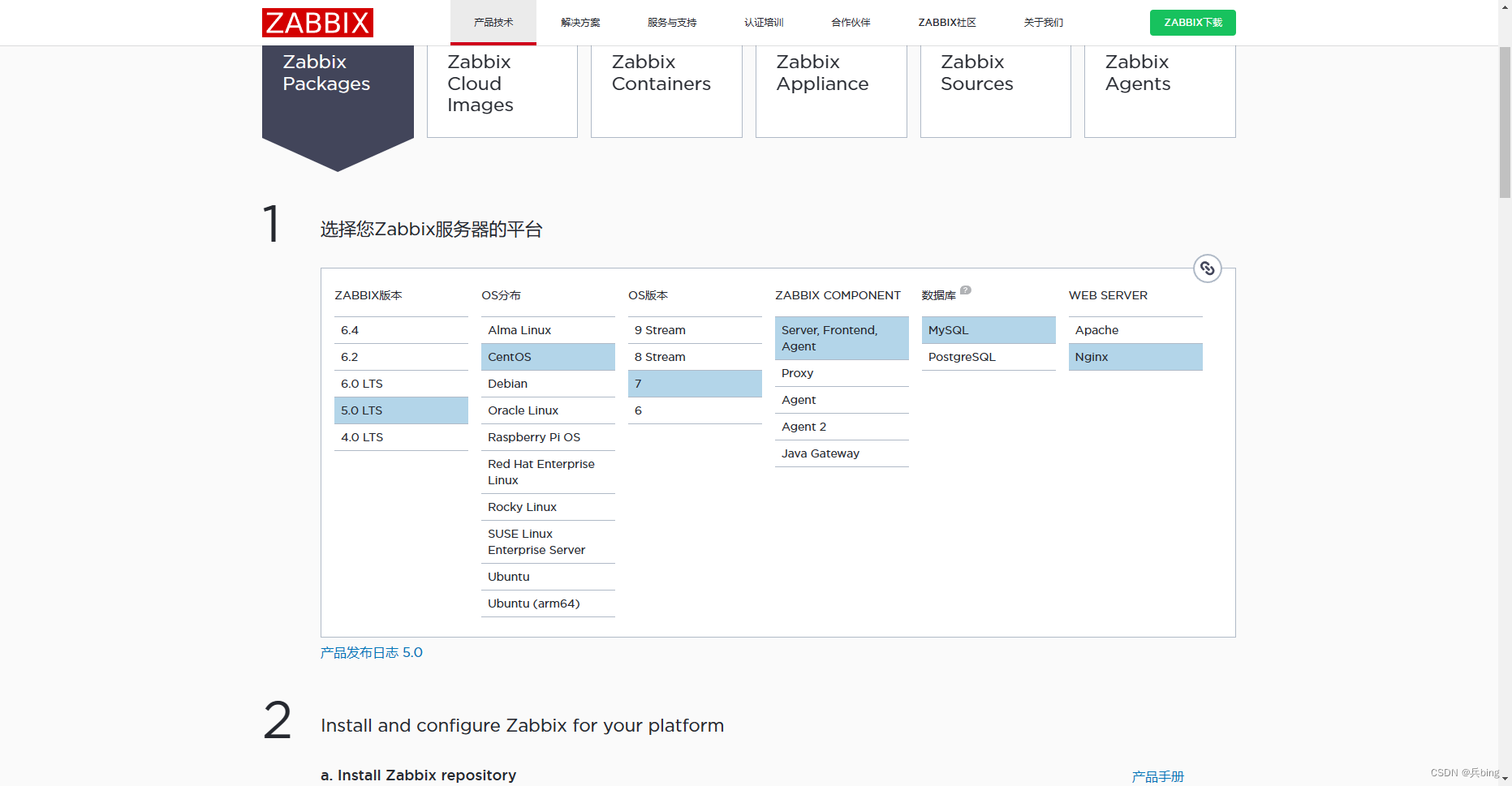The image size is (1512, 786).
Task: Open the 关于我们 menu
Action: tap(1043, 23)
